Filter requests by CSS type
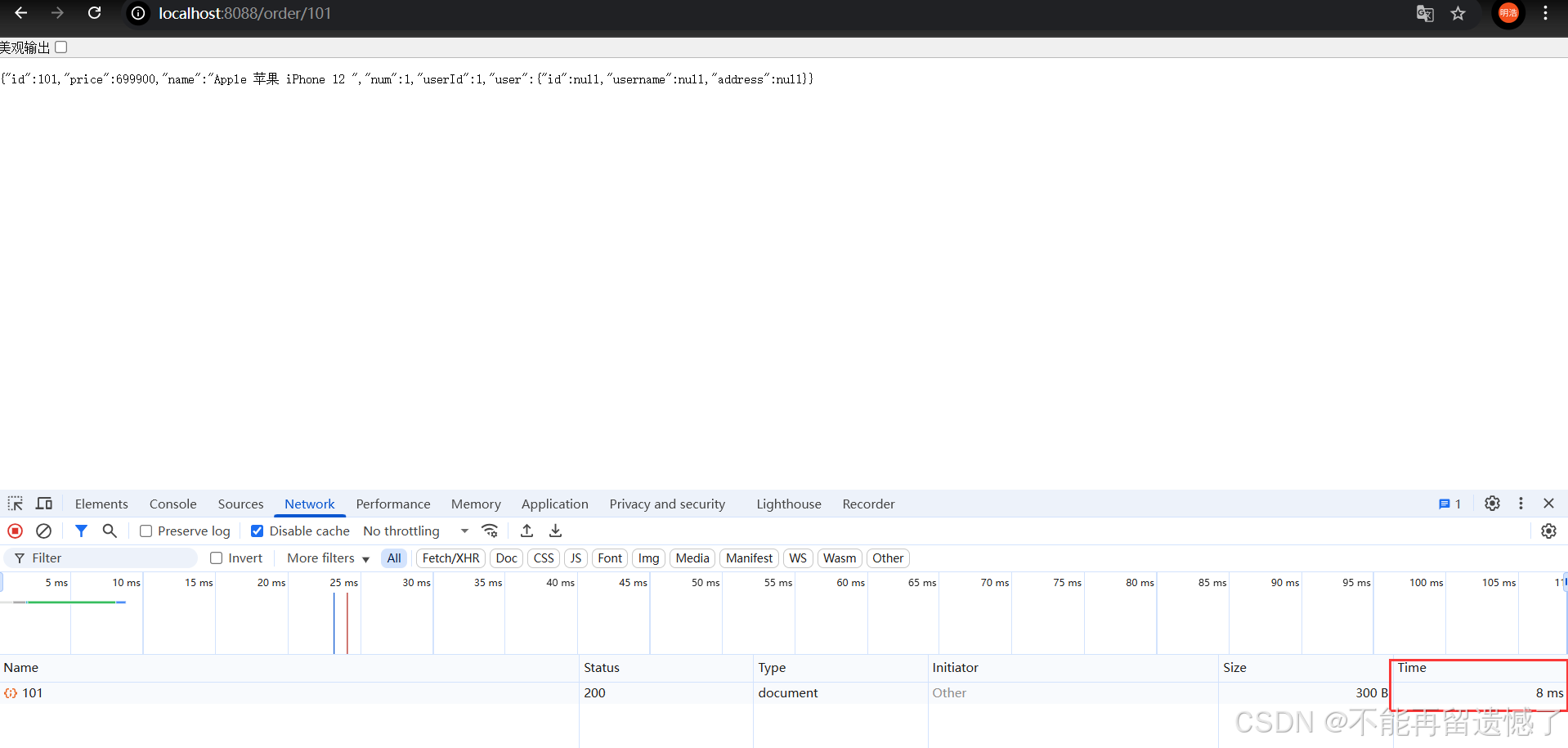Screen dimensions: 1568x748 tap(544, 558)
